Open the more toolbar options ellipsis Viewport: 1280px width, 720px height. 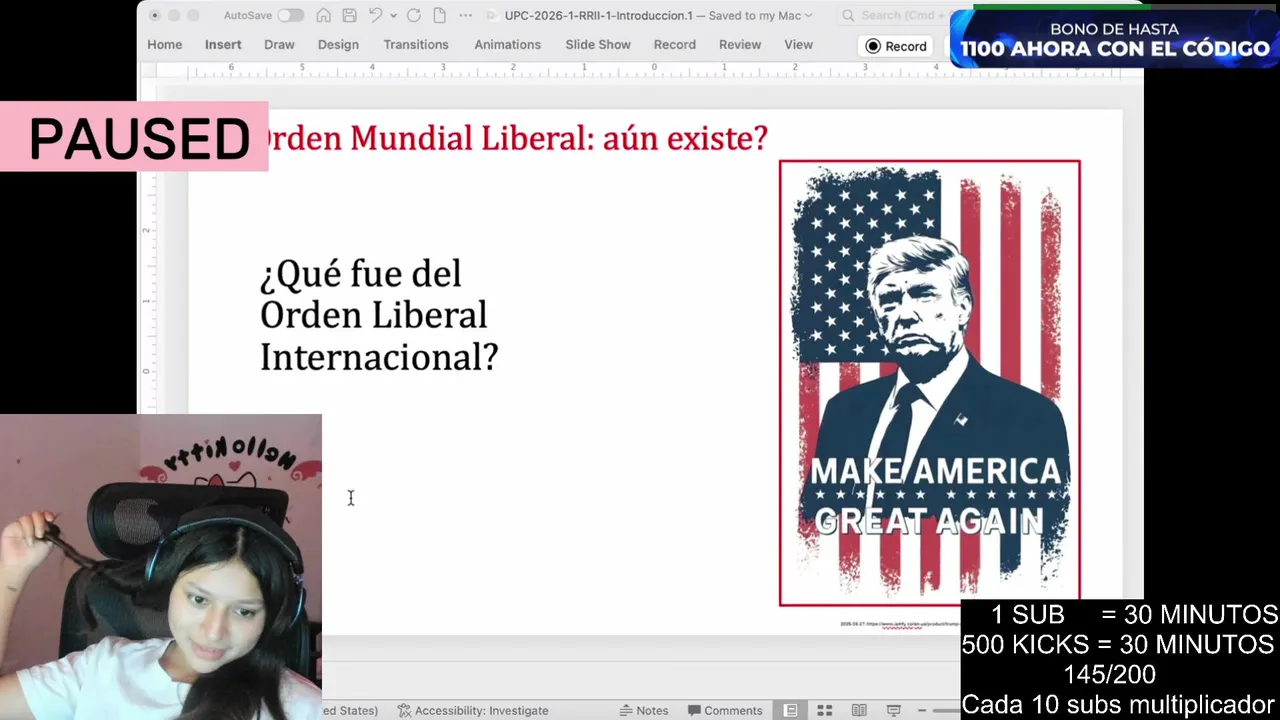[x=465, y=16]
